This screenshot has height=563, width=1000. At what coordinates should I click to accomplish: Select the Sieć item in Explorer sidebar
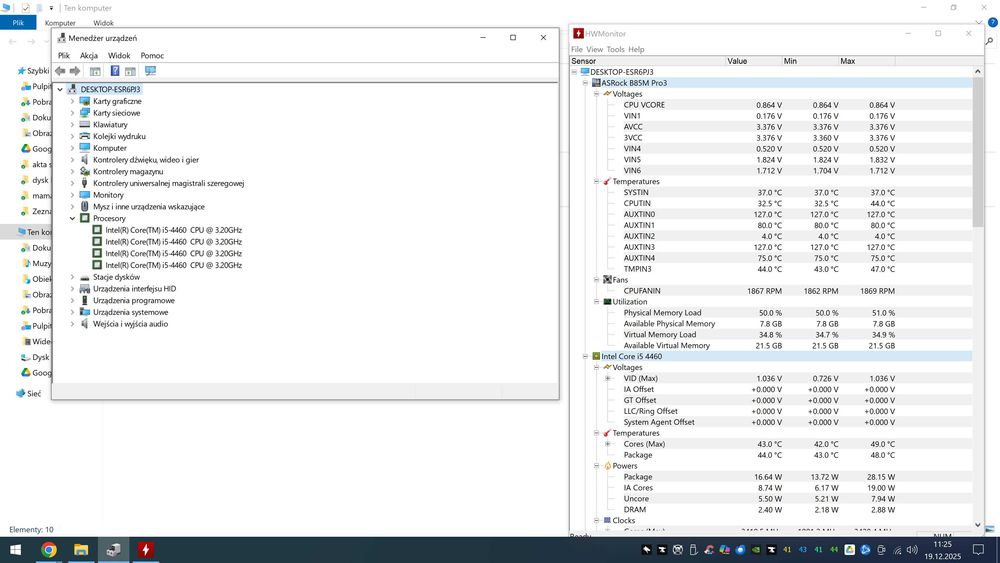tap(28, 393)
